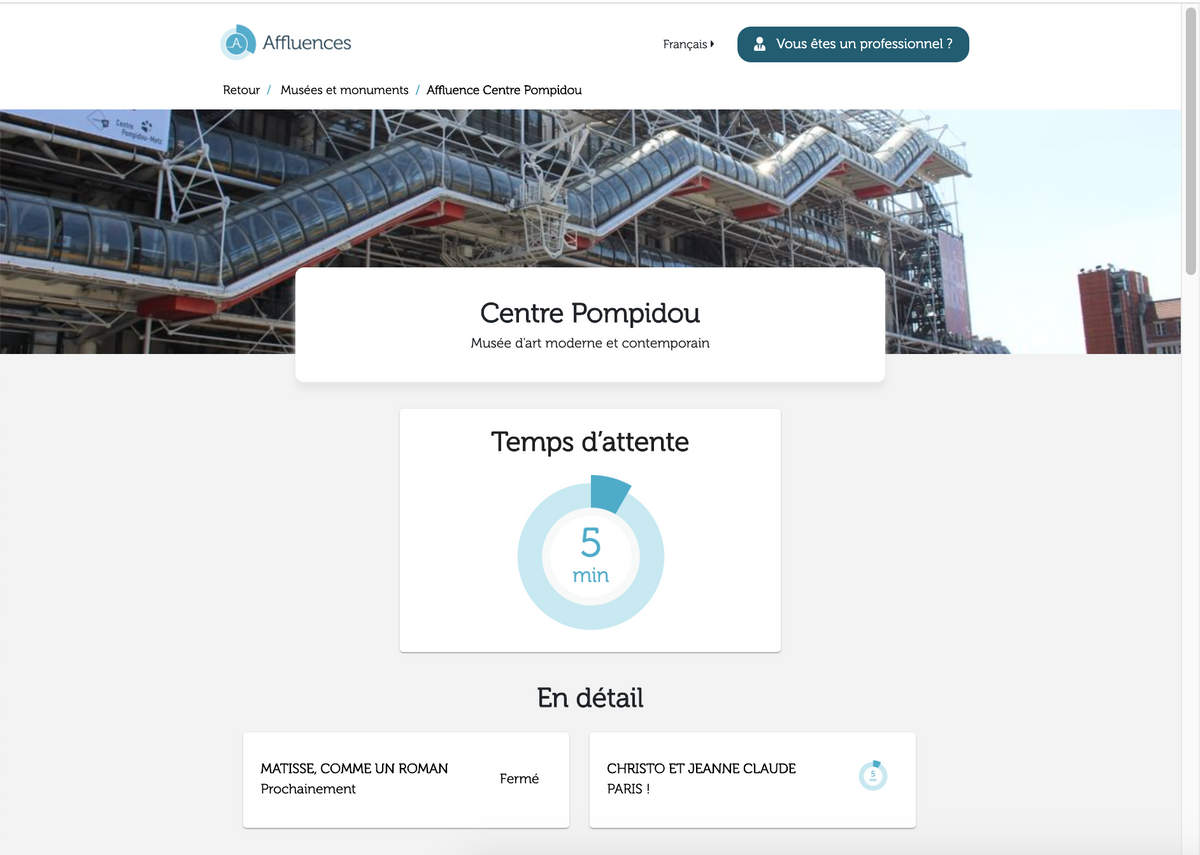Click the Vous êtes un professionnel button
The height and width of the screenshot is (855, 1200).
pos(852,44)
